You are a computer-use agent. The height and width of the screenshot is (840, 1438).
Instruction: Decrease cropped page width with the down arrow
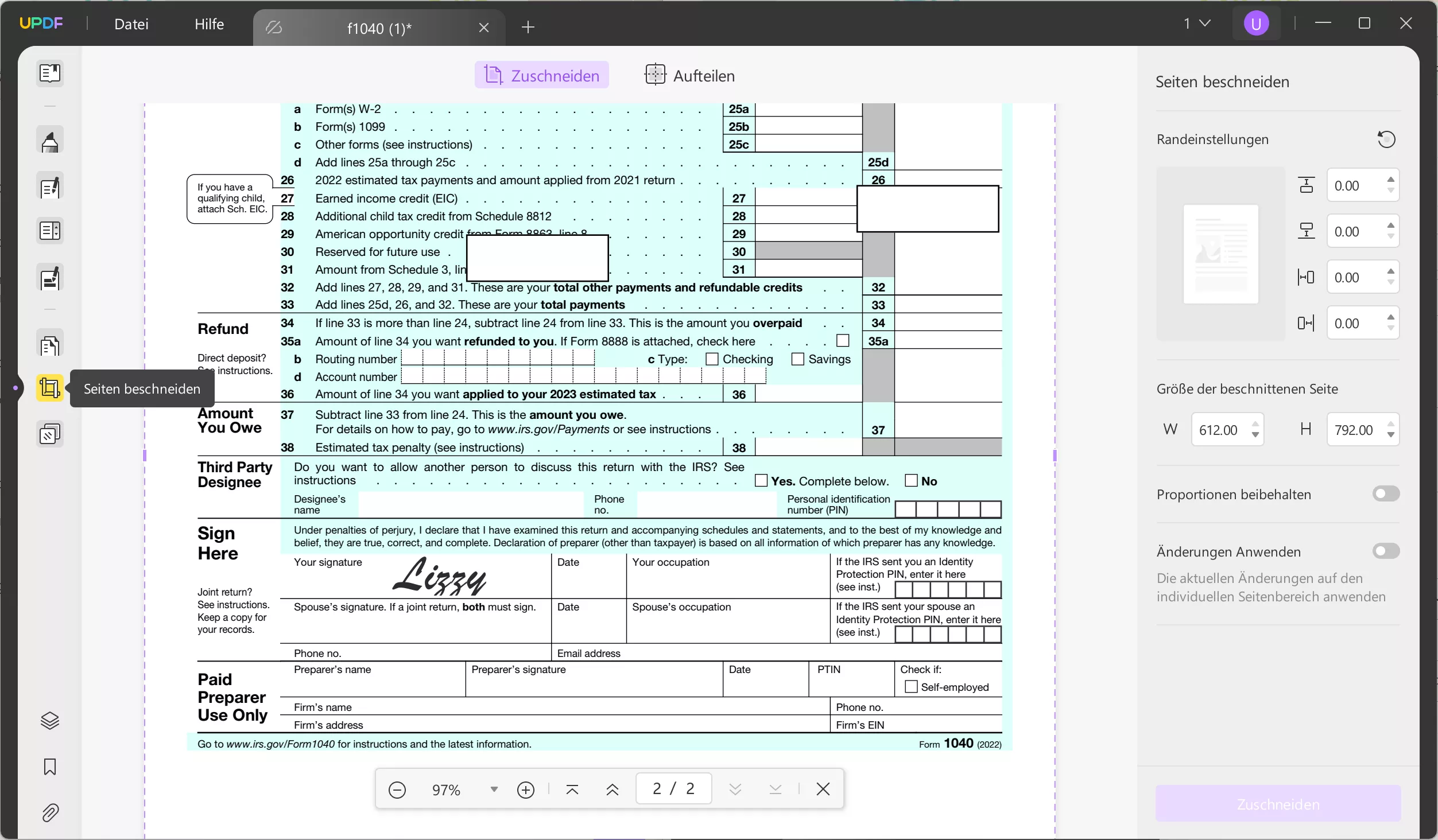click(x=1255, y=435)
